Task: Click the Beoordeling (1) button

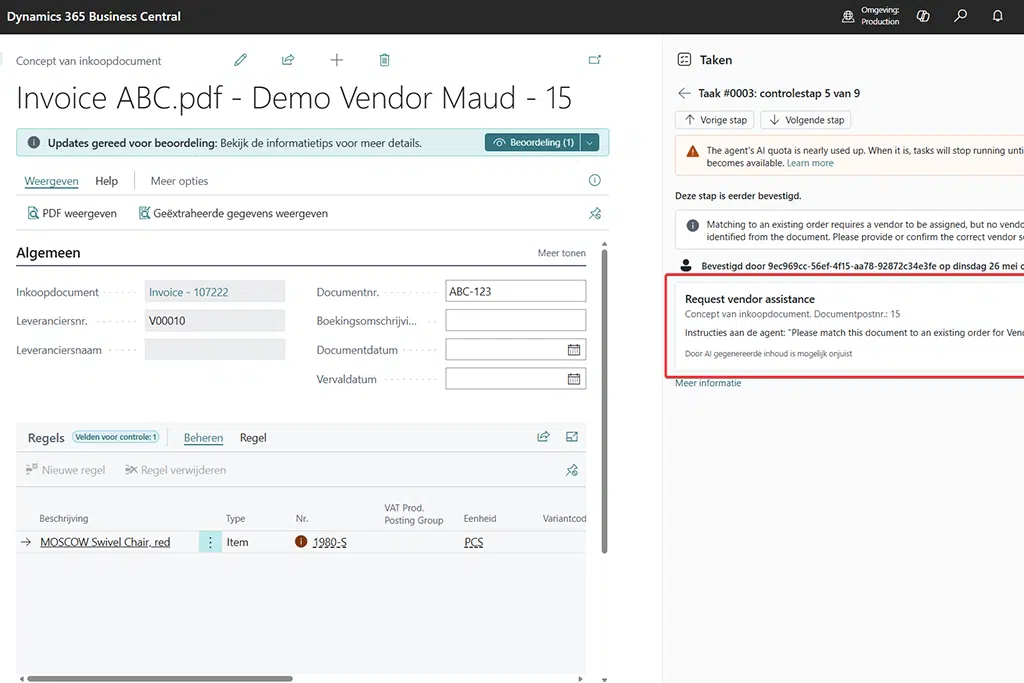Action: [x=533, y=142]
